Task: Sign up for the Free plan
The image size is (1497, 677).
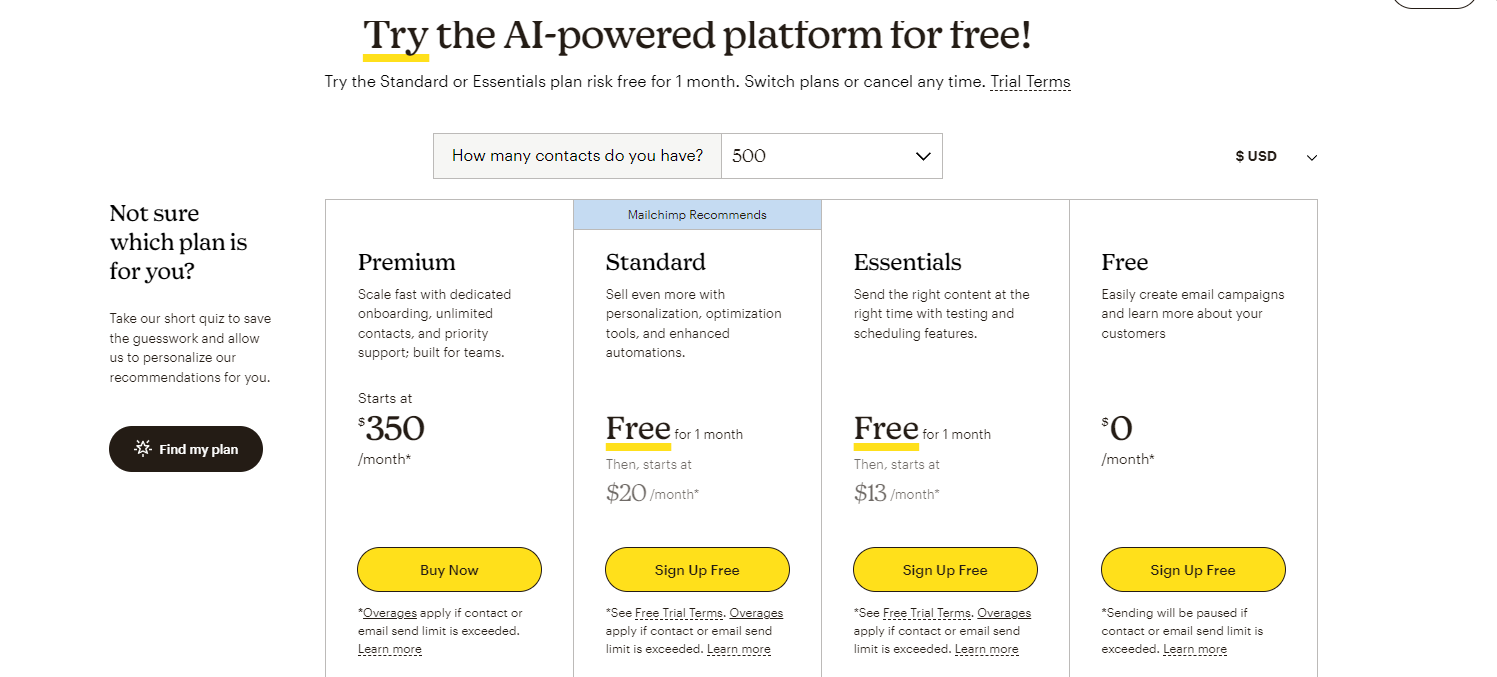Action: [x=1193, y=570]
